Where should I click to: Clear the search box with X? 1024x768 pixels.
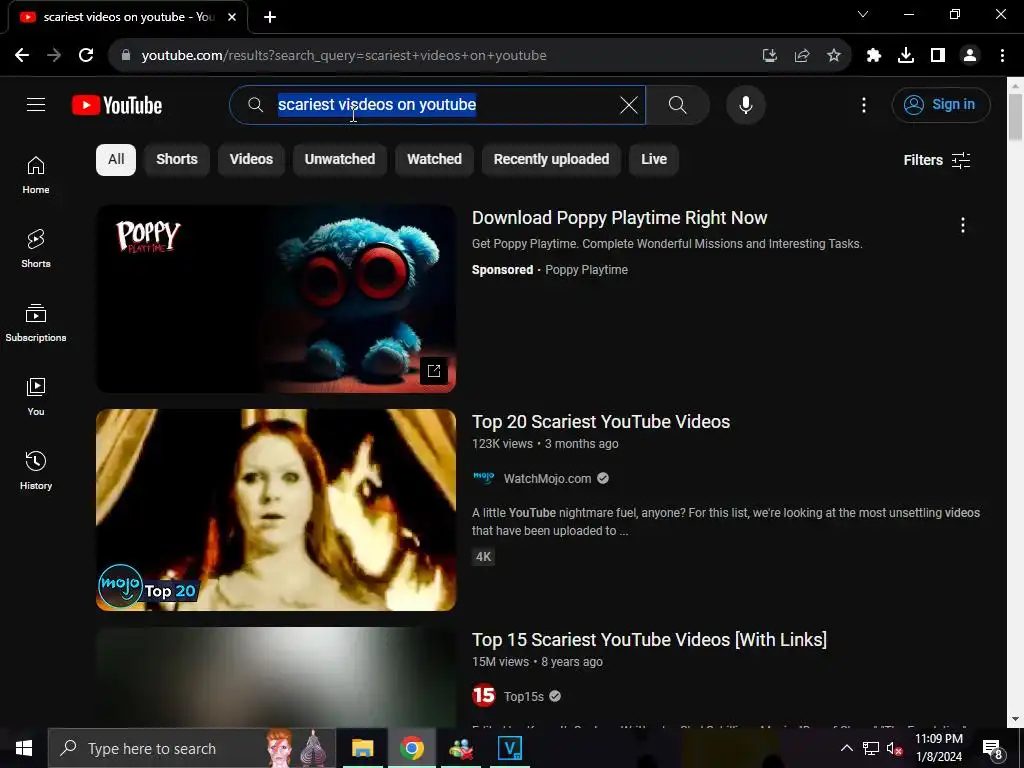(629, 104)
